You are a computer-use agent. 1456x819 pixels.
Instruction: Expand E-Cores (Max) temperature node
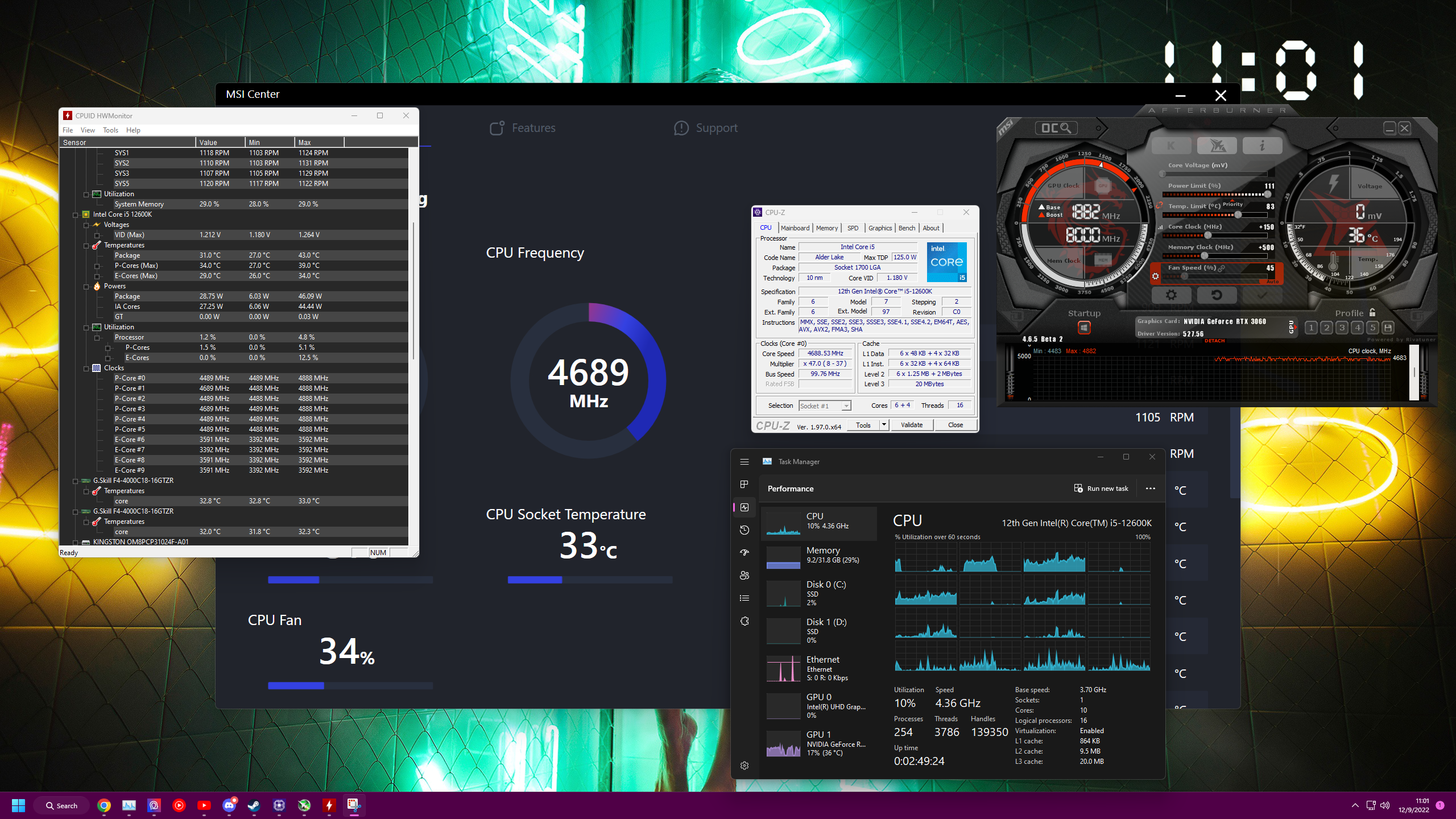[x=97, y=276]
